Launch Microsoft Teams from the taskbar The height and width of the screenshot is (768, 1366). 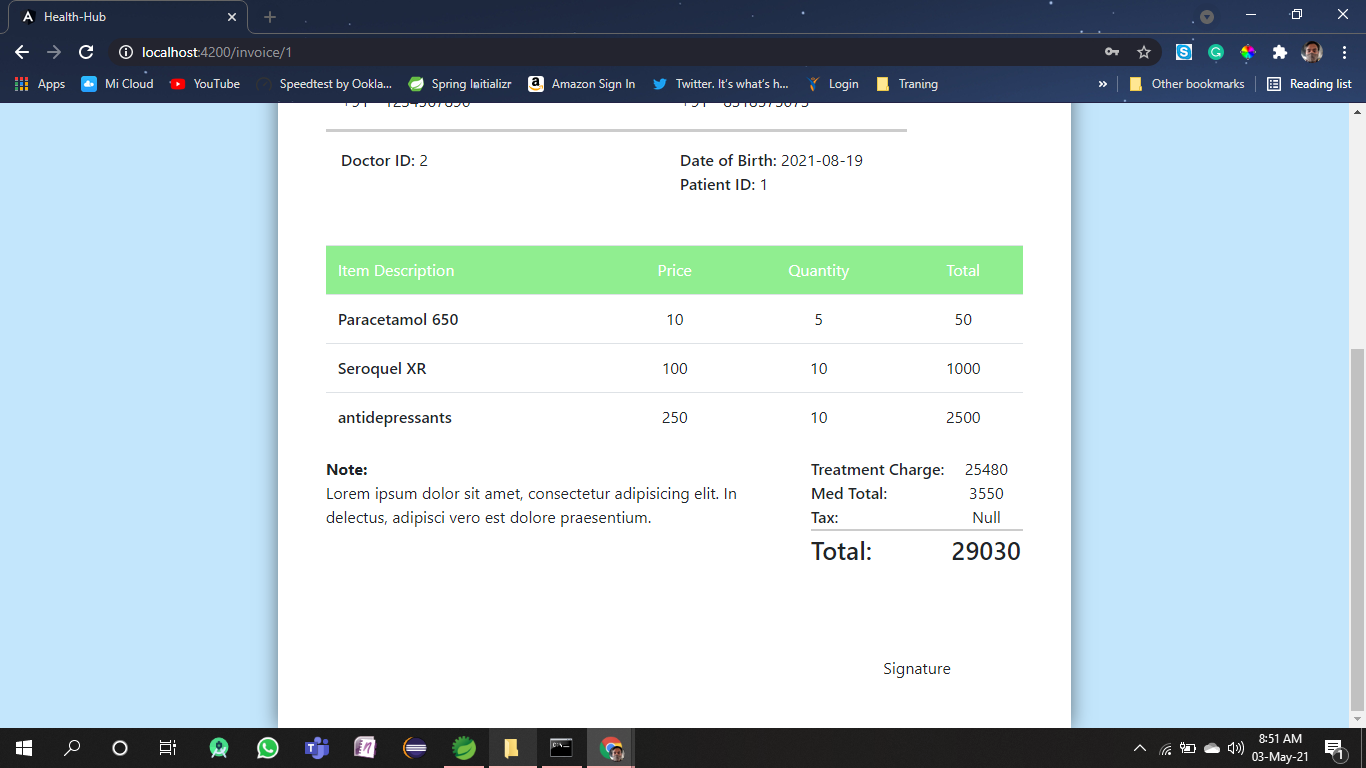317,747
